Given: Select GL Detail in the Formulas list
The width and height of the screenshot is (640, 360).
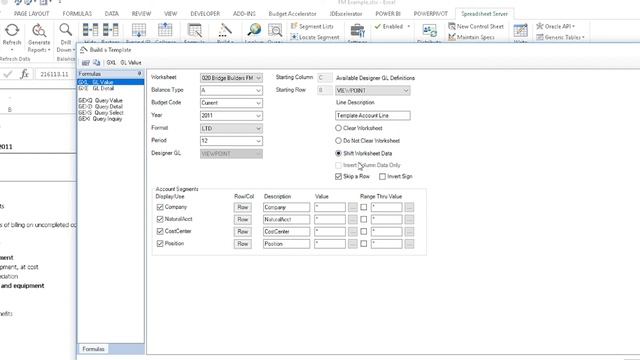Looking at the screenshot, I should pos(96,88).
